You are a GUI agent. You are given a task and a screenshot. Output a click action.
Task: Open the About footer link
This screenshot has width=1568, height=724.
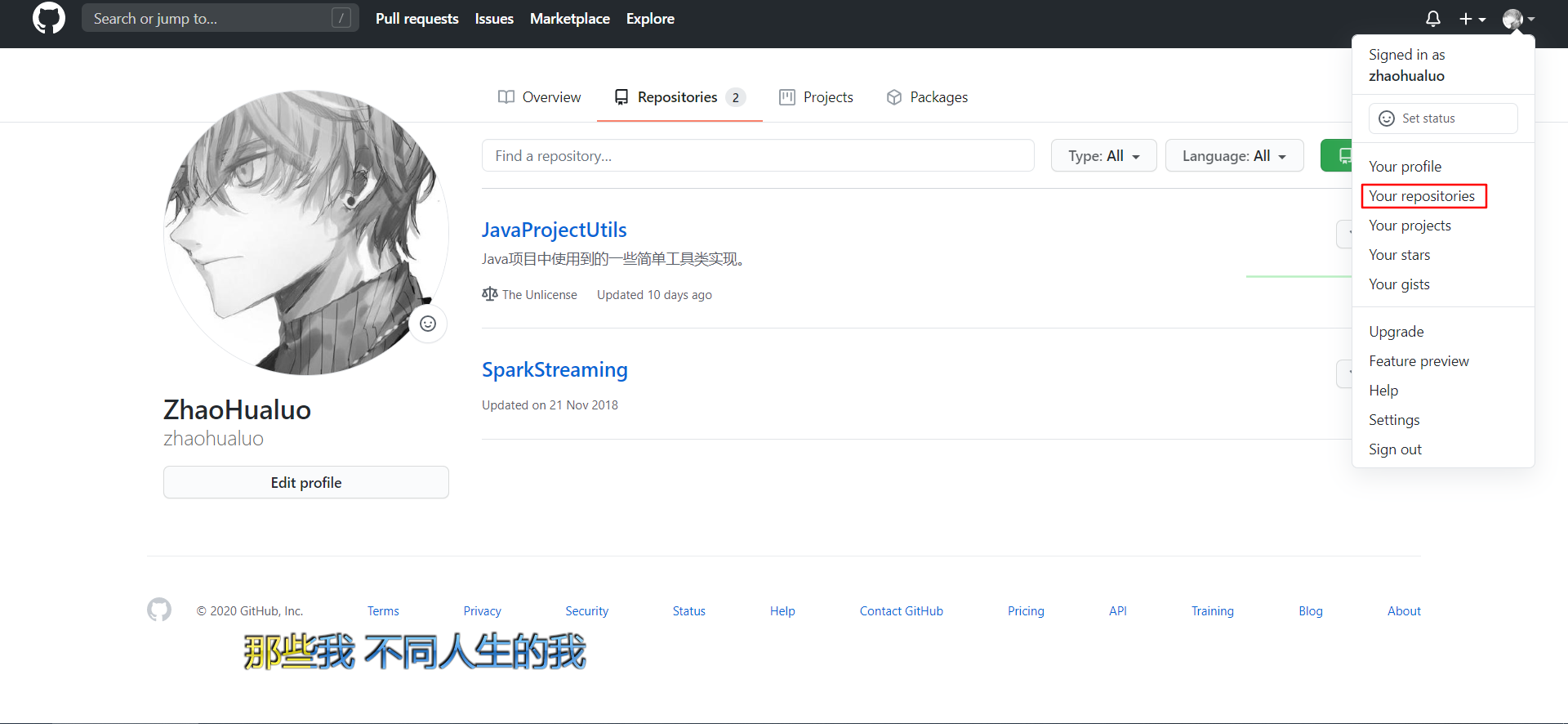[1404, 611]
